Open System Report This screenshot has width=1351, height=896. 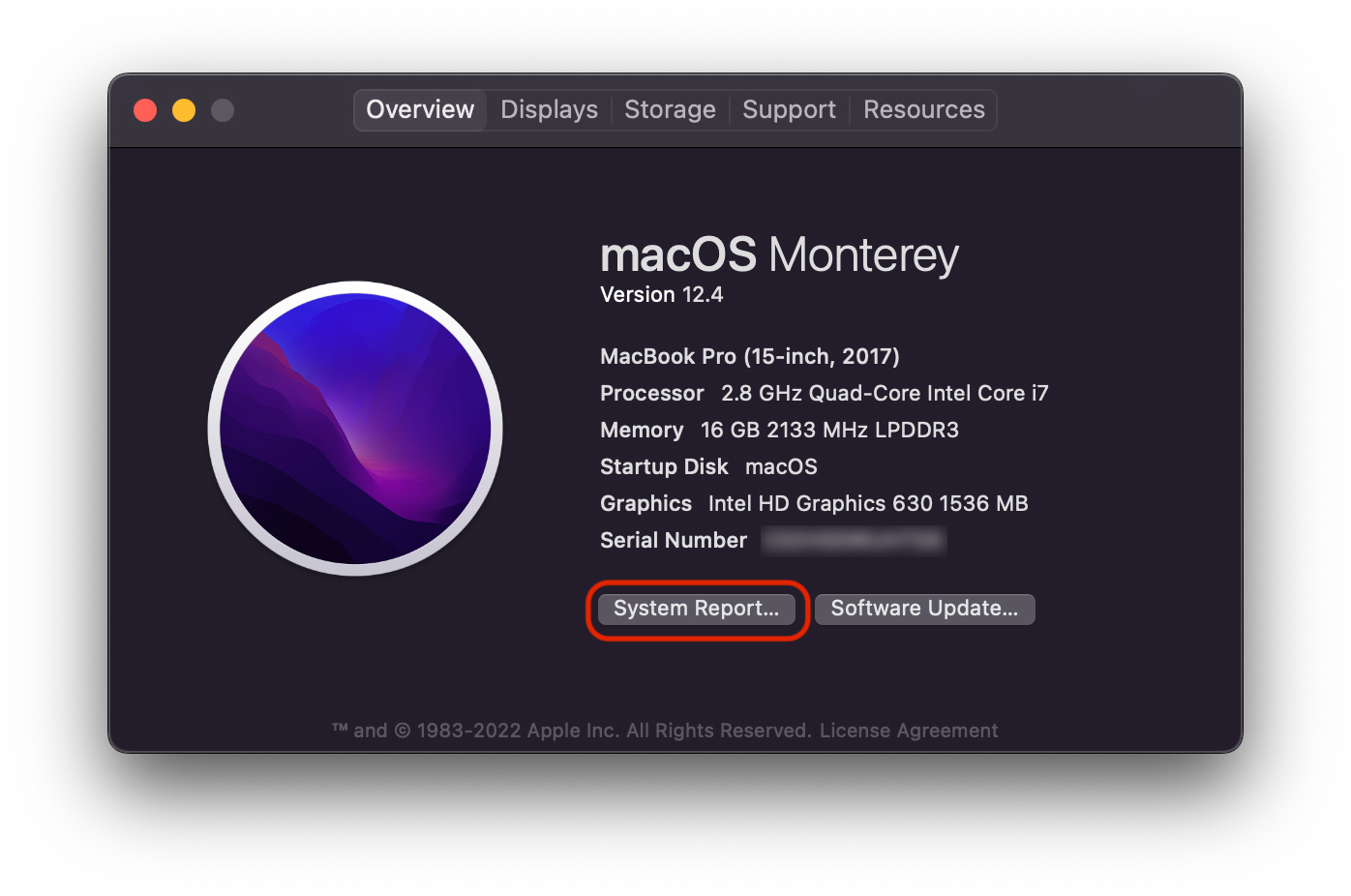coord(696,609)
